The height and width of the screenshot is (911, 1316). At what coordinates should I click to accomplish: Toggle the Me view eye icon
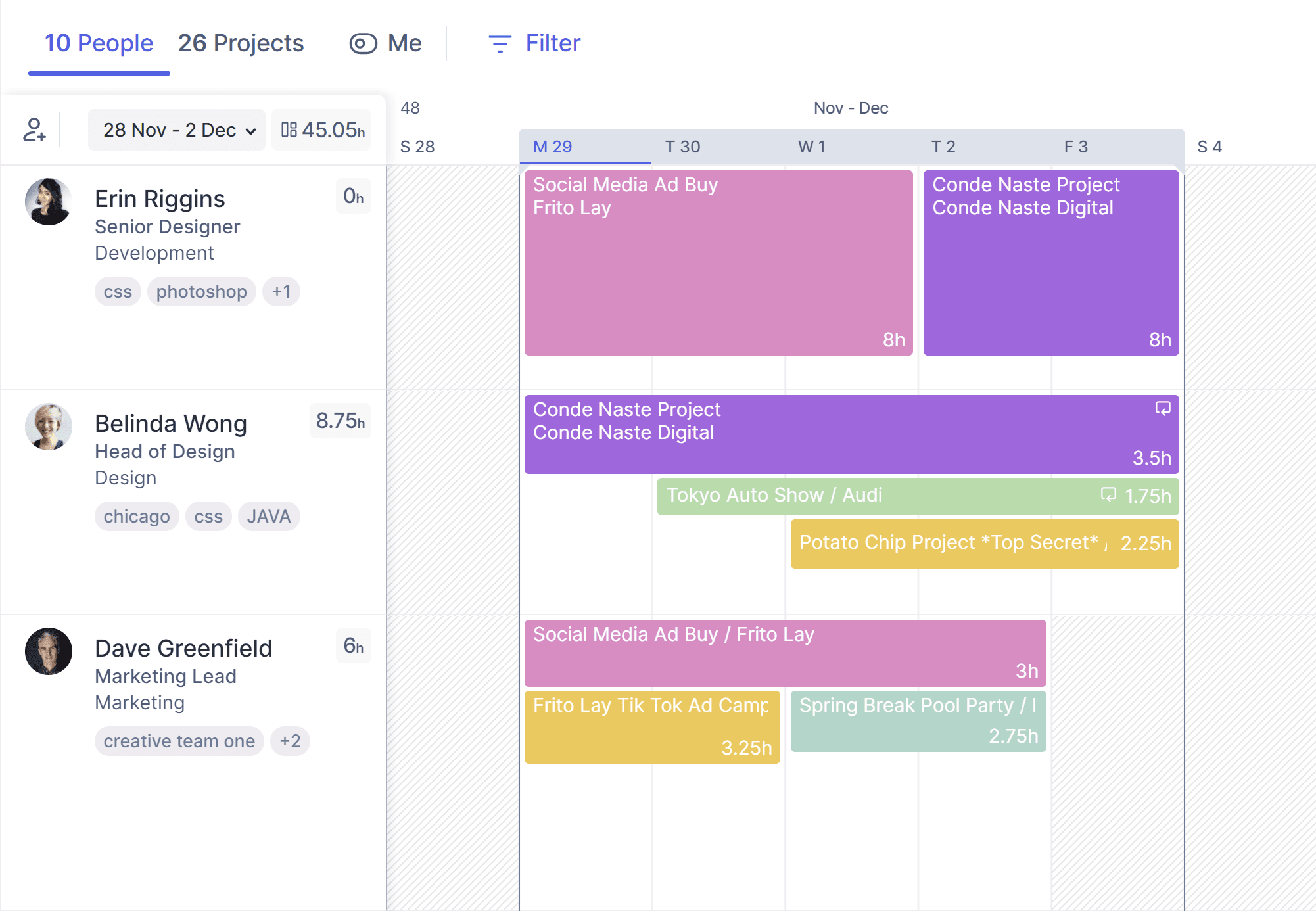(x=363, y=43)
